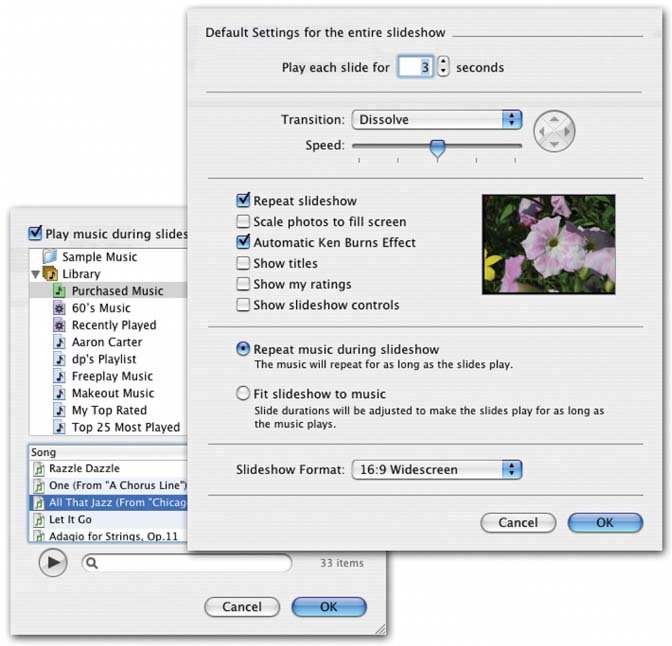Enable Show titles checkbox

(x=243, y=263)
